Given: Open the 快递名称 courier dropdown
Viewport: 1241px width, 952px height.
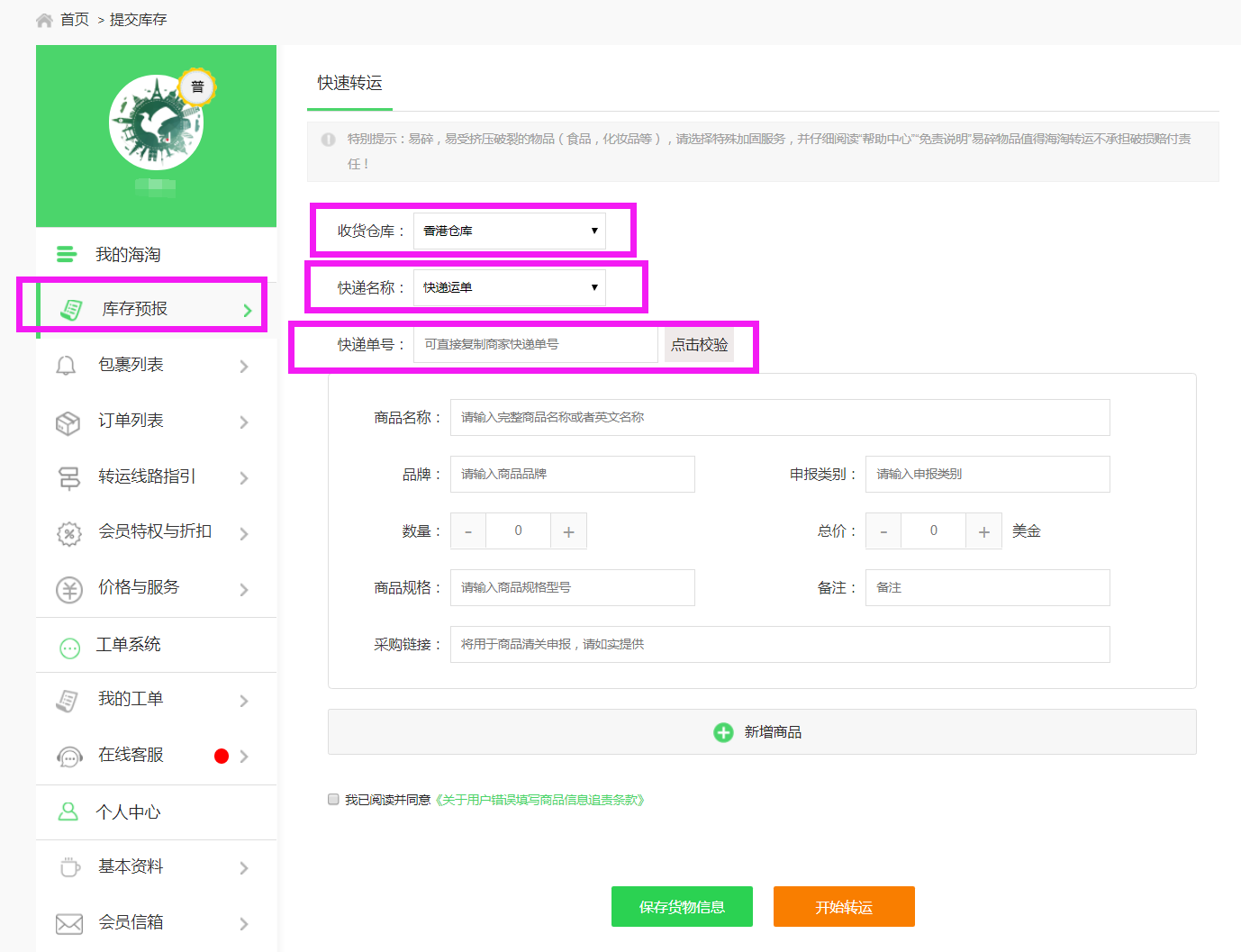Looking at the screenshot, I should tap(509, 287).
